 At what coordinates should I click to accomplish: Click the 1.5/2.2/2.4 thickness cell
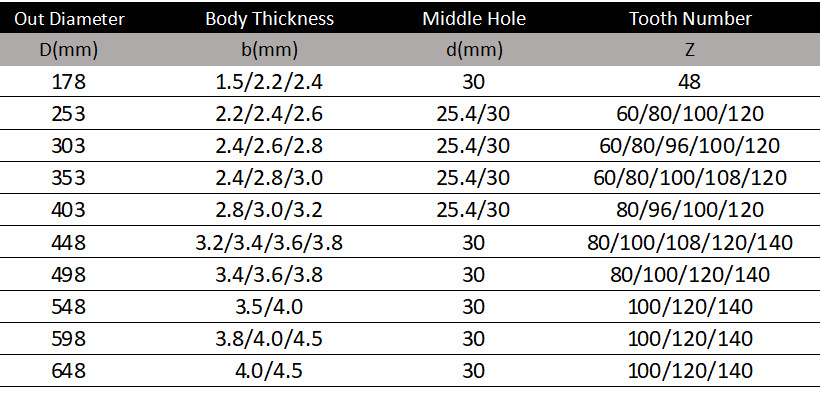(x=269, y=82)
